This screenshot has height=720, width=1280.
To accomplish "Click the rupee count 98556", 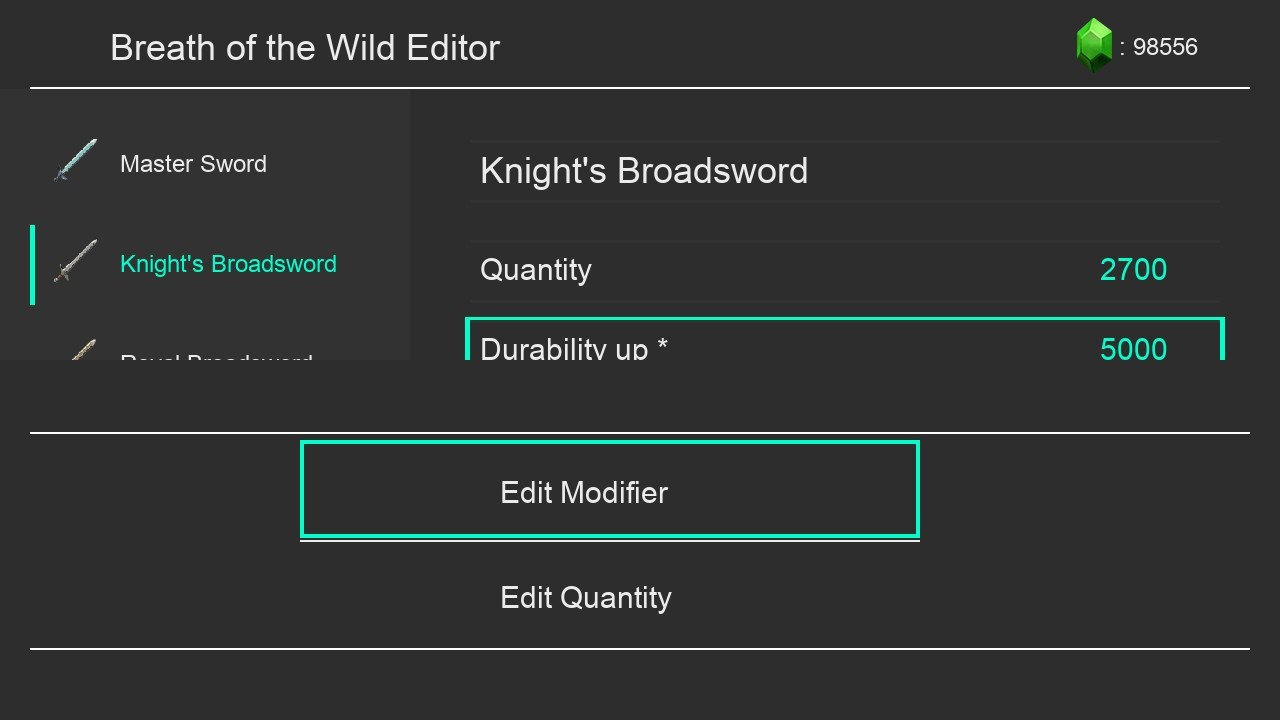I will click(1165, 47).
